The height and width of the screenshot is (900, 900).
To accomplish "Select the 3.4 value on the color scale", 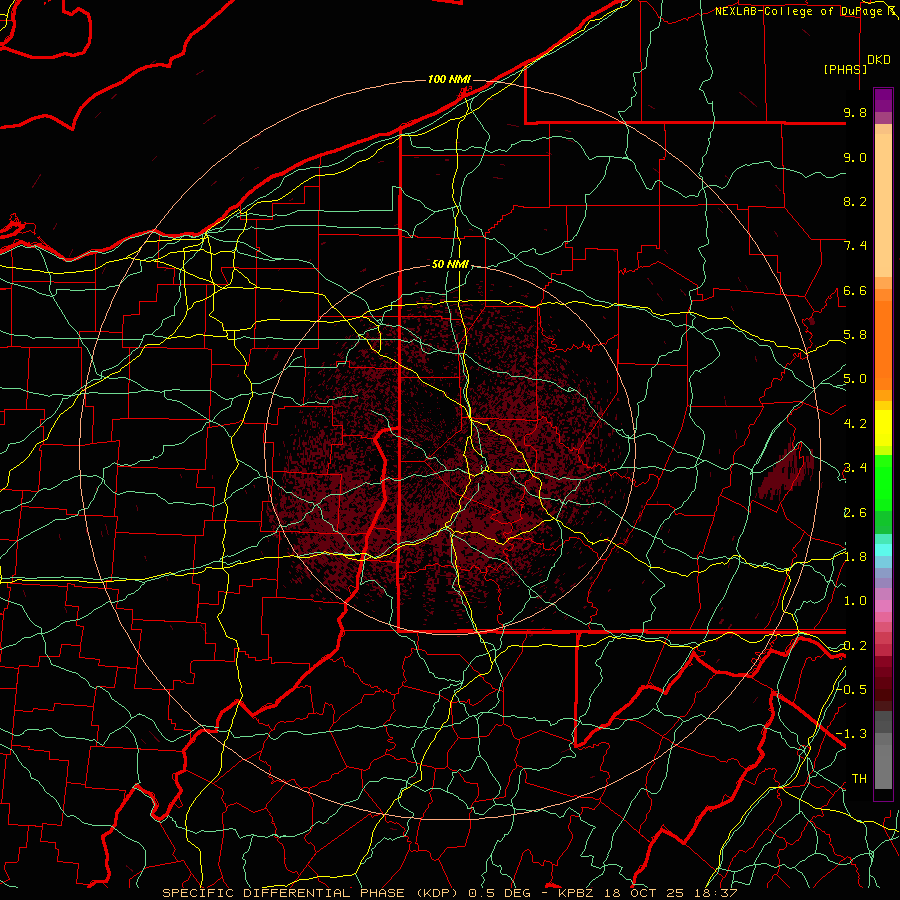I will click(855, 468).
